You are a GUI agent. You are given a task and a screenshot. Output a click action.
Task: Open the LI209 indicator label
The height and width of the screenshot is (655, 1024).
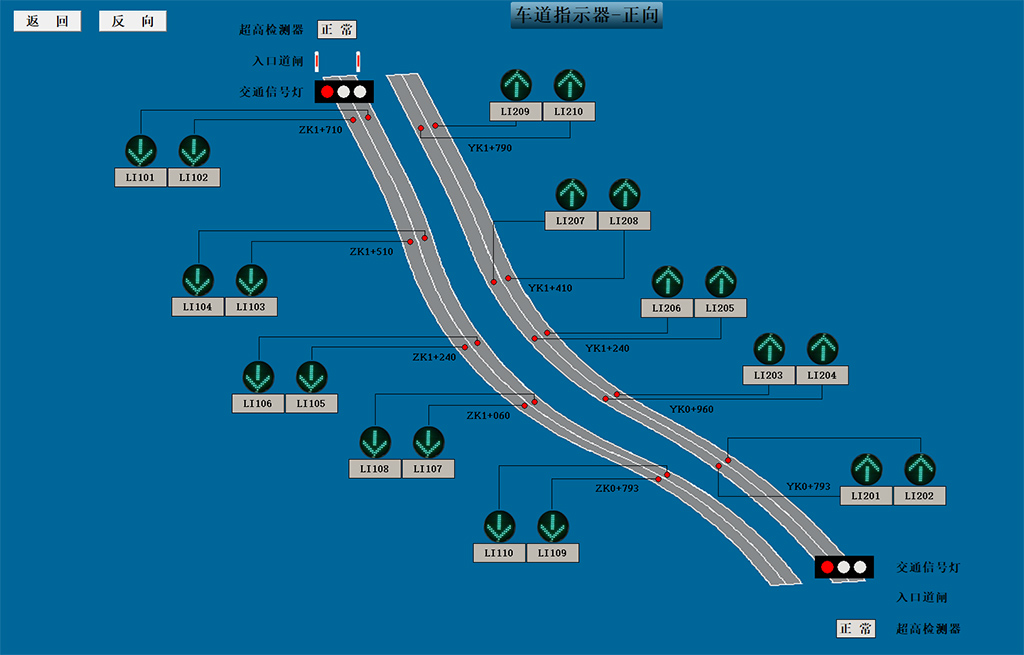516,112
